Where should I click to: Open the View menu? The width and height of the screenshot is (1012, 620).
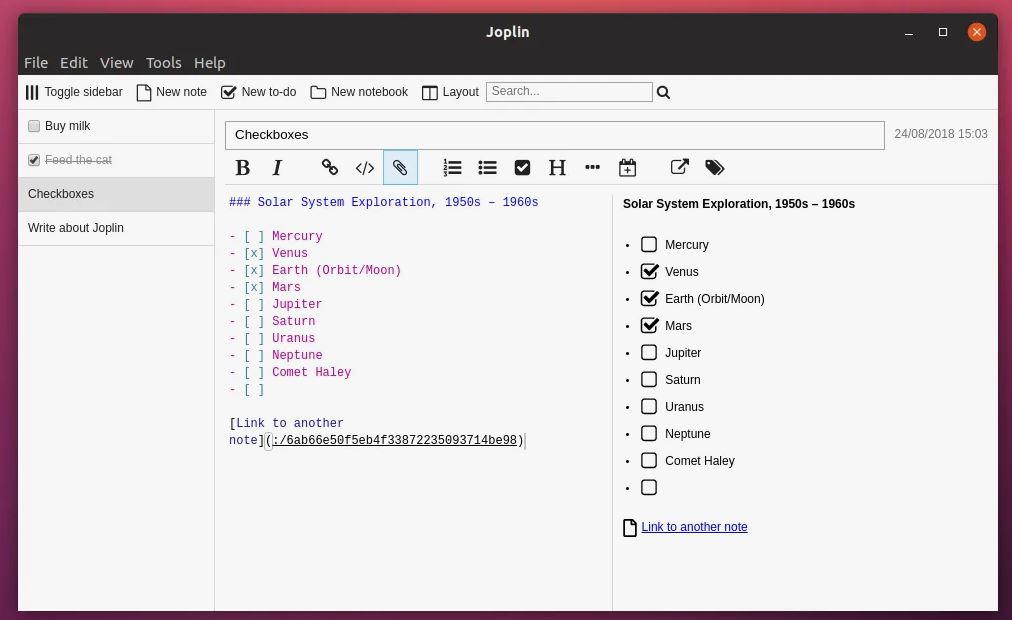(116, 62)
